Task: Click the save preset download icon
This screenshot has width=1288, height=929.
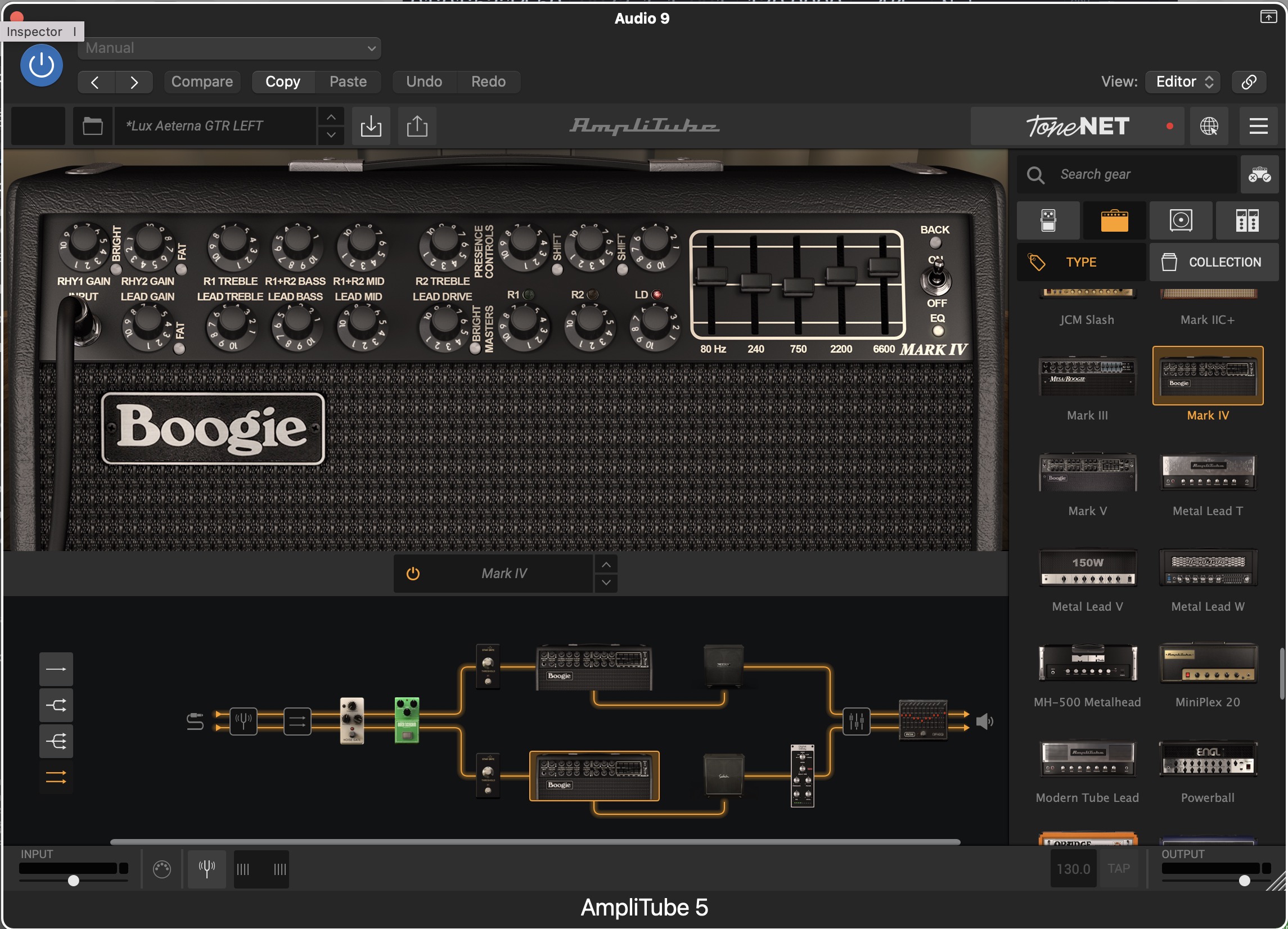Action: tap(371, 125)
